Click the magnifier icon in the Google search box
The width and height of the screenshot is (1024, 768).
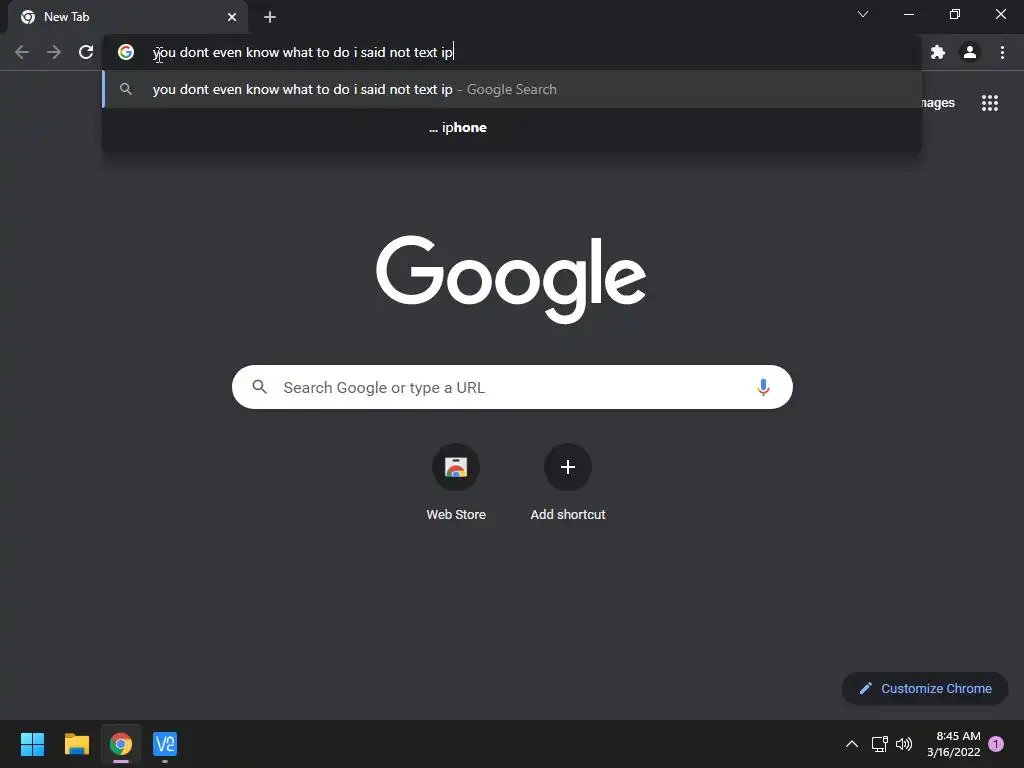tap(259, 387)
